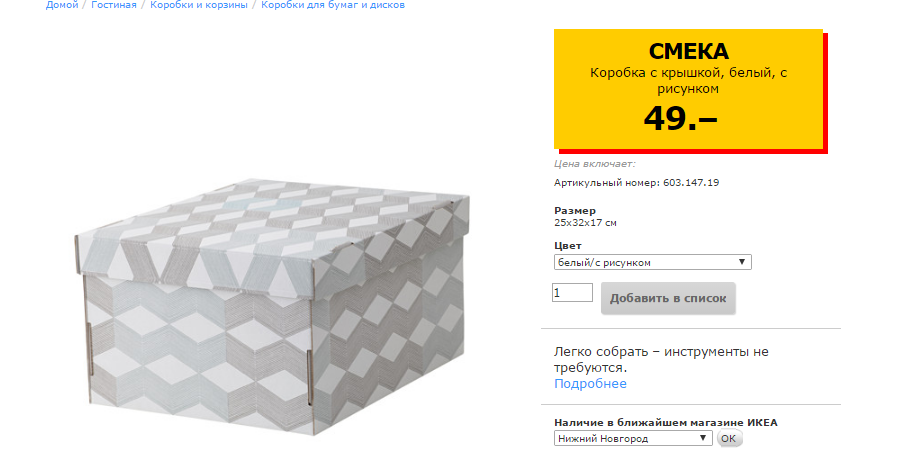The width and height of the screenshot is (914, 469).
Task: Click arrow of the store selection dropdown
Action: coord(703,439)
